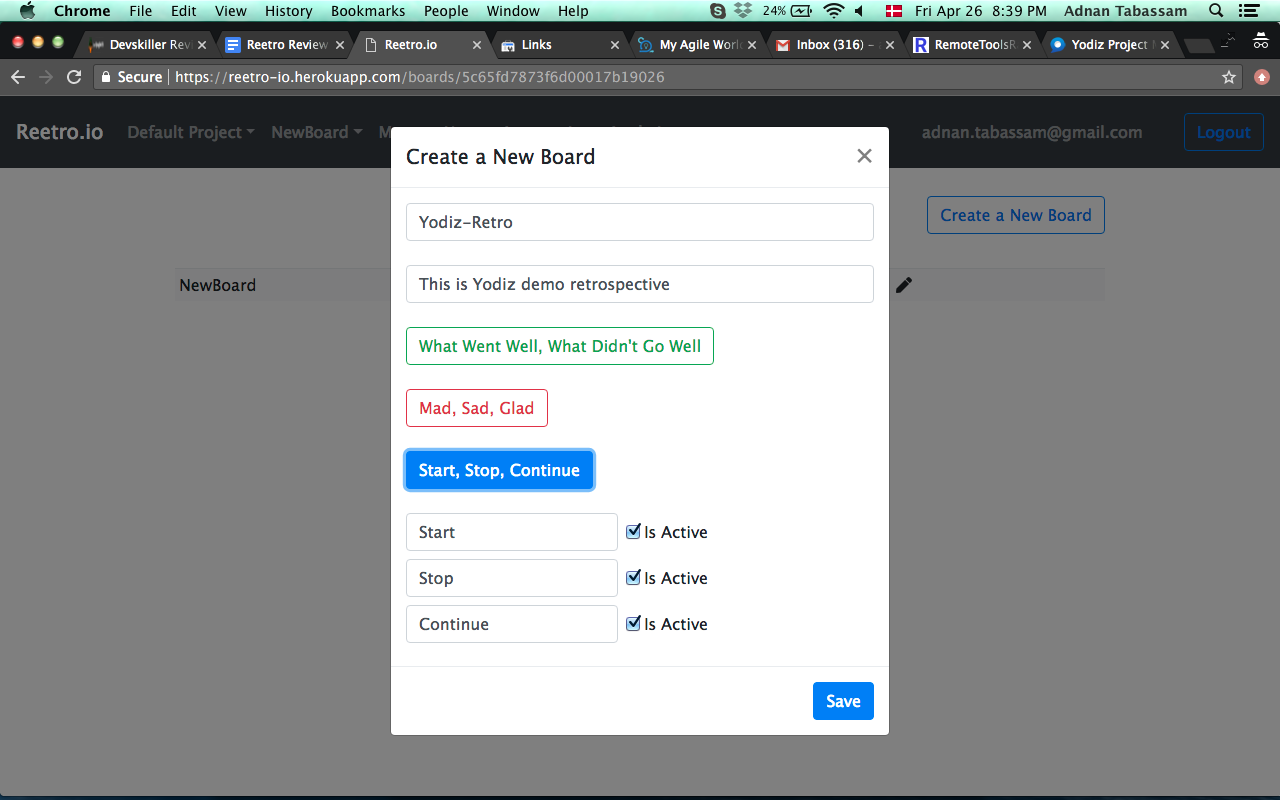Open the Bookmarks menu
The width and height of the screenshot is (1280, 800).
[x=368, y=11]
